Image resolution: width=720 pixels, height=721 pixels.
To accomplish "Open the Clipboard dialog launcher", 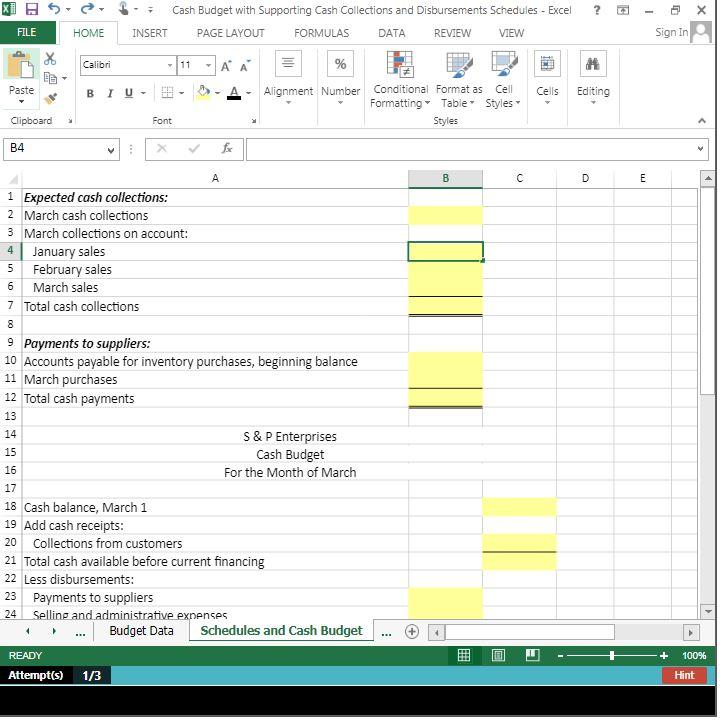I will 70,121.
